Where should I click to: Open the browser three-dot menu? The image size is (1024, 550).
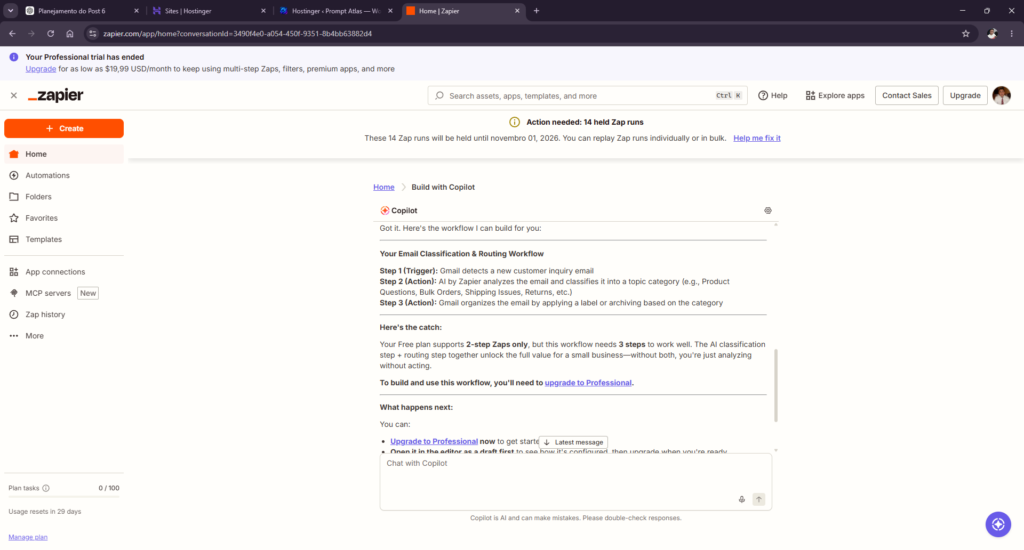tap(1012, 34)
